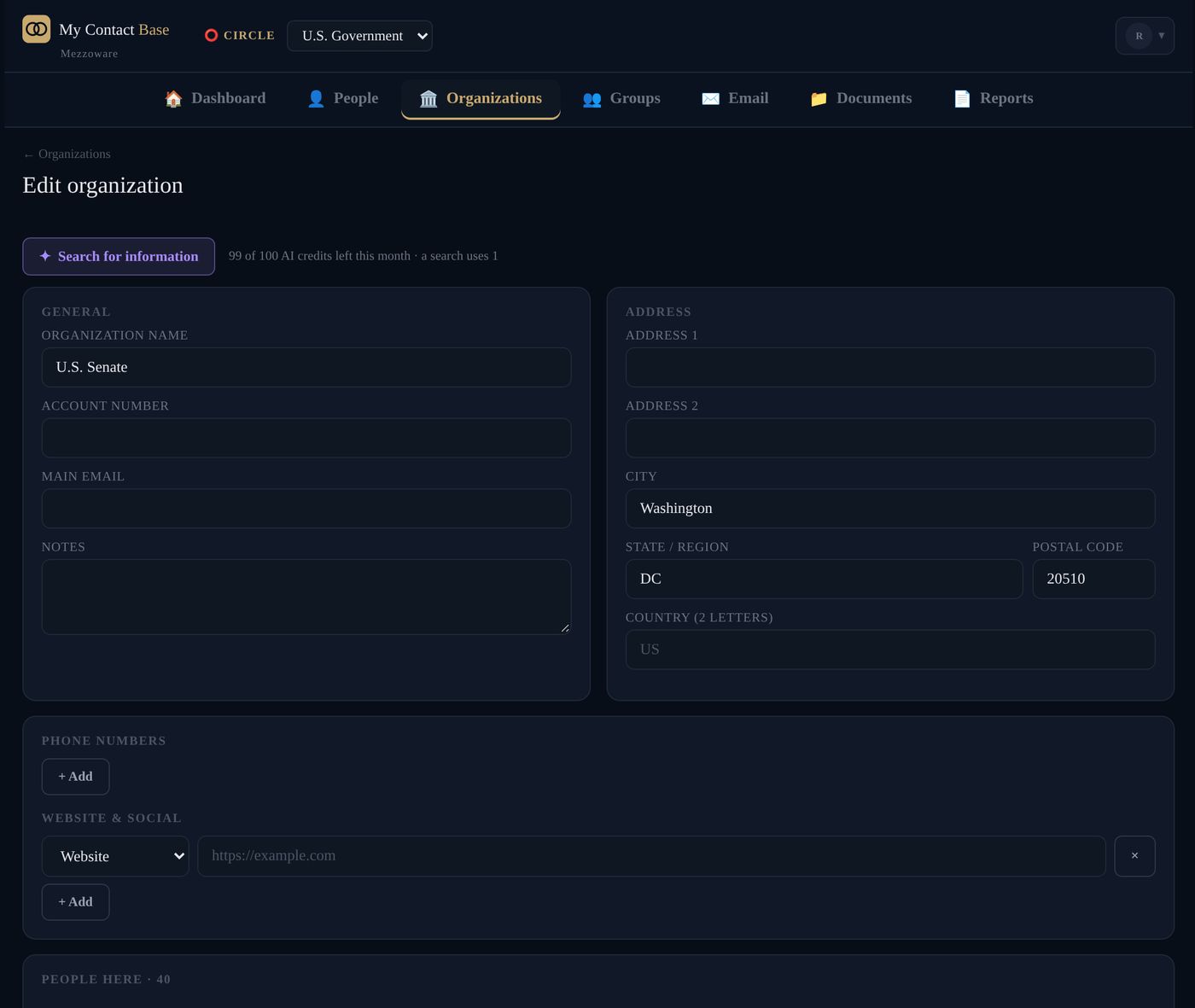Click the R user avatar
This screenshot has width=1195, height=1008.
[x=1139, y=36]
